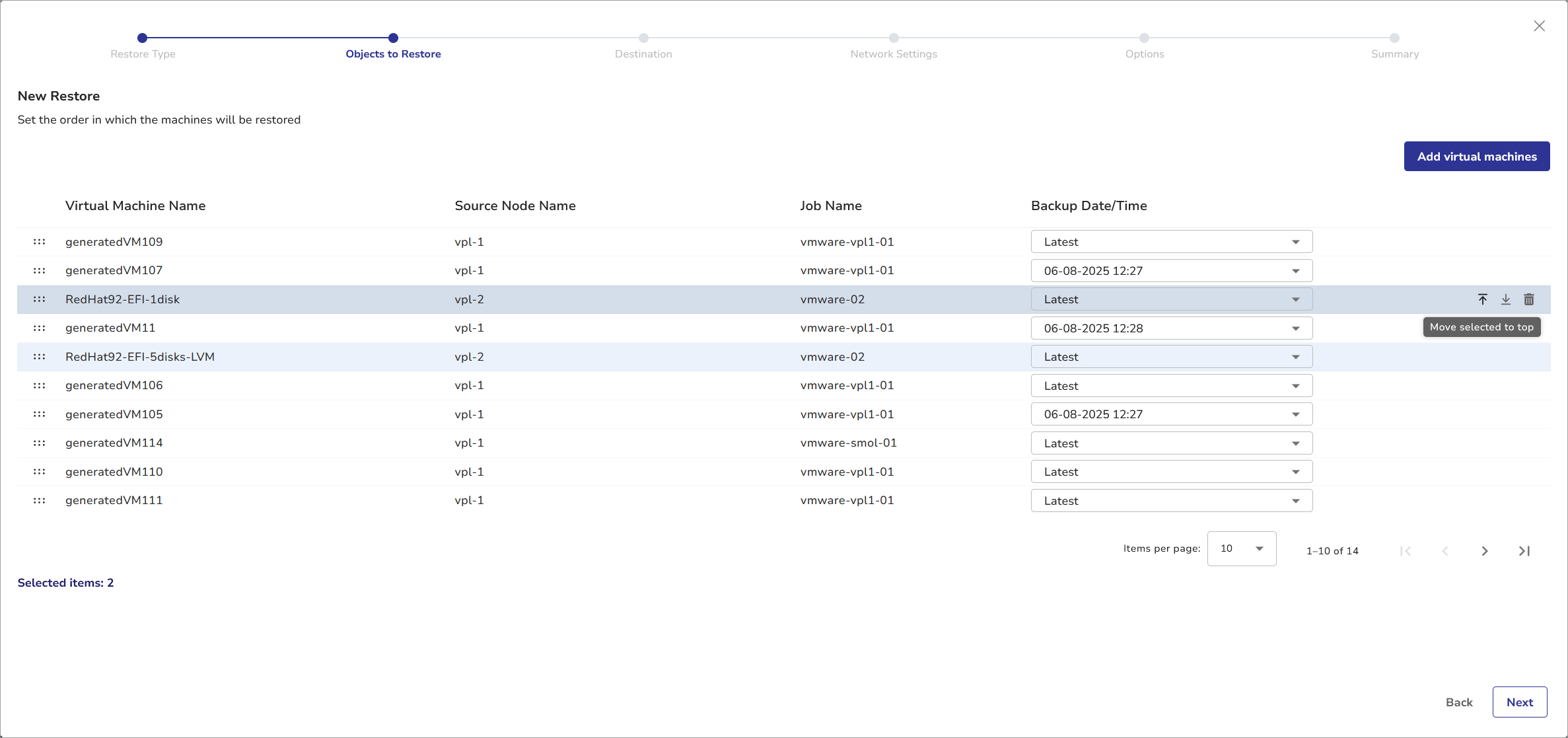Select the generatedVM106 row

[264, 386]
